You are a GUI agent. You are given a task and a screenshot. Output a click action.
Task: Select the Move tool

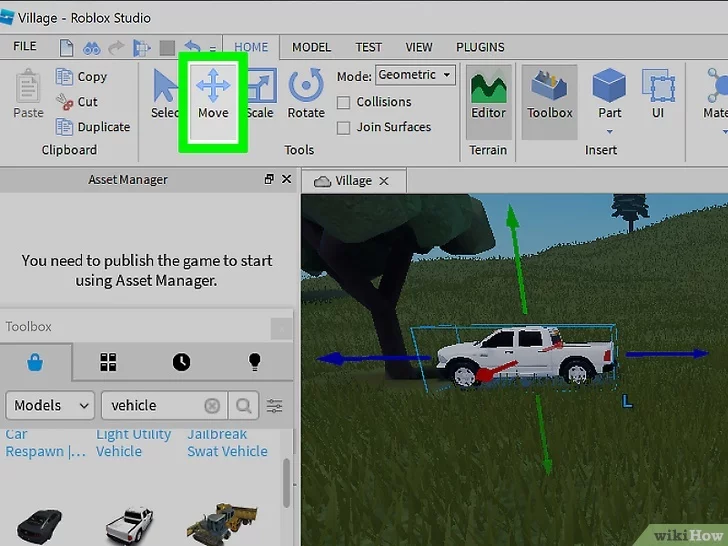click(213, 95)
